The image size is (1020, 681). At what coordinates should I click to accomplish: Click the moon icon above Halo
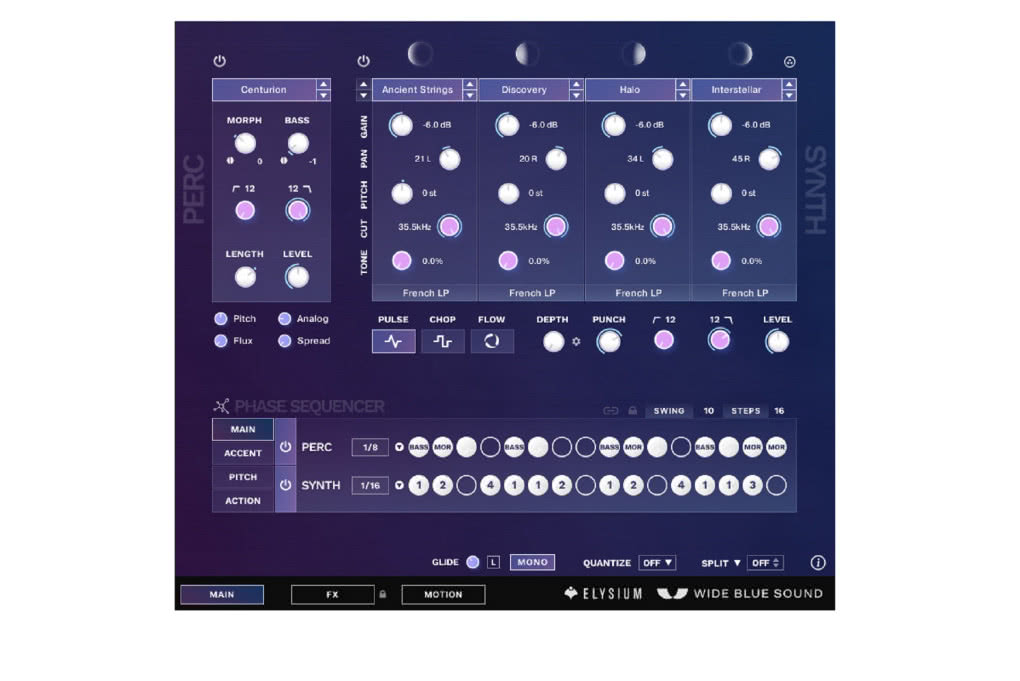coord(634,53)
